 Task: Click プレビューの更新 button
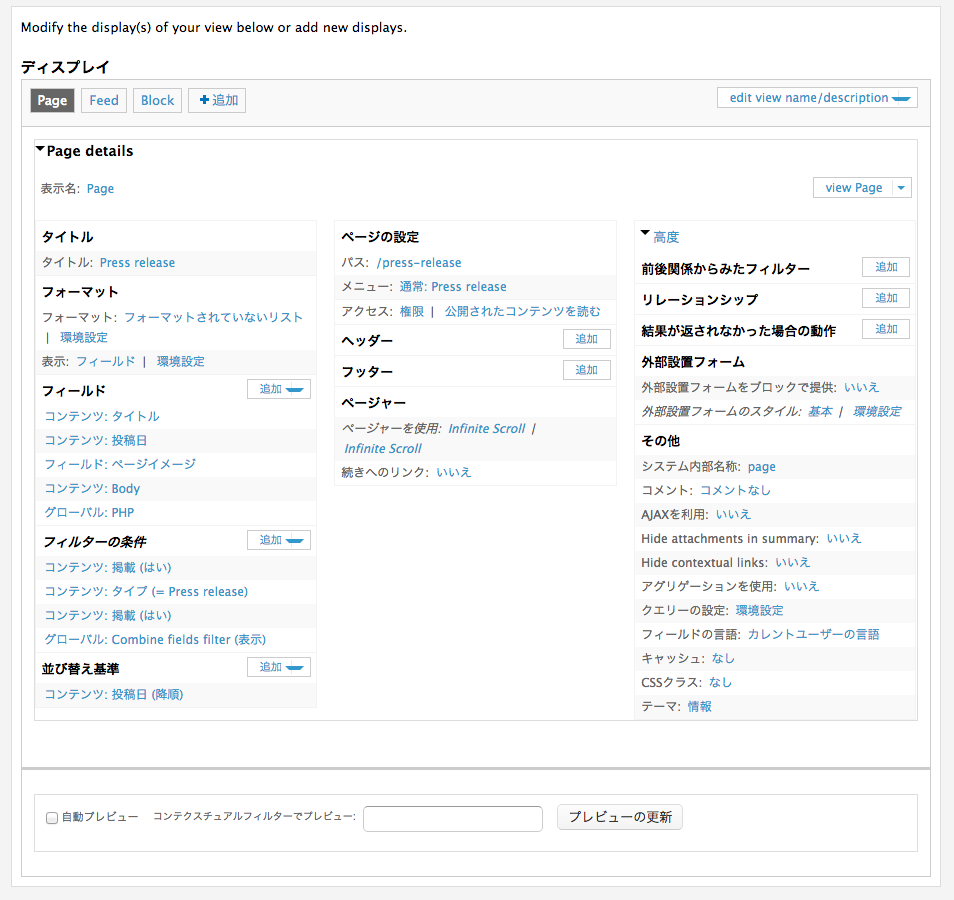pyautogui.click(x=619, y=817)
